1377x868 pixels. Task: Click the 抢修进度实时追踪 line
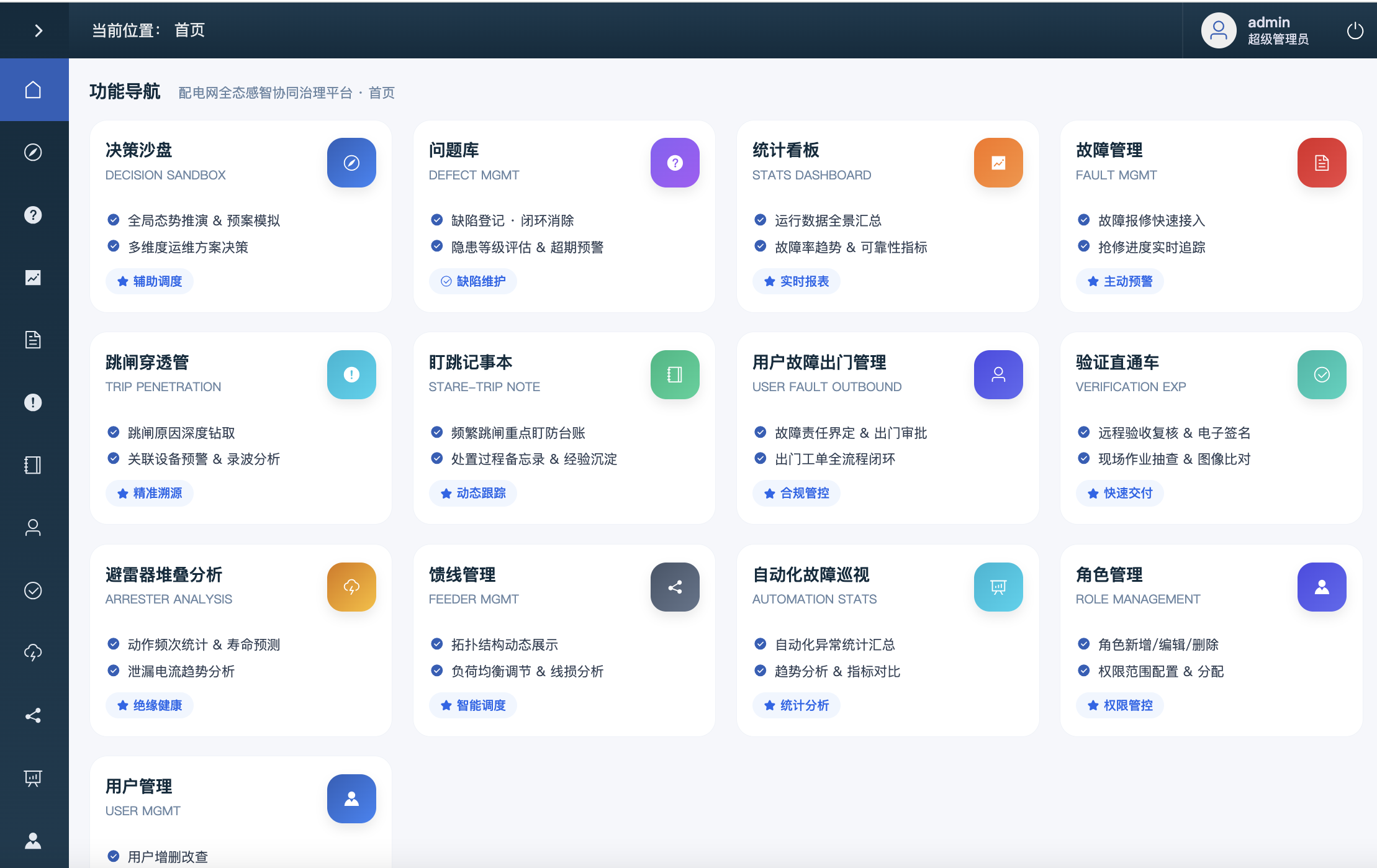tap(1152, 247)
